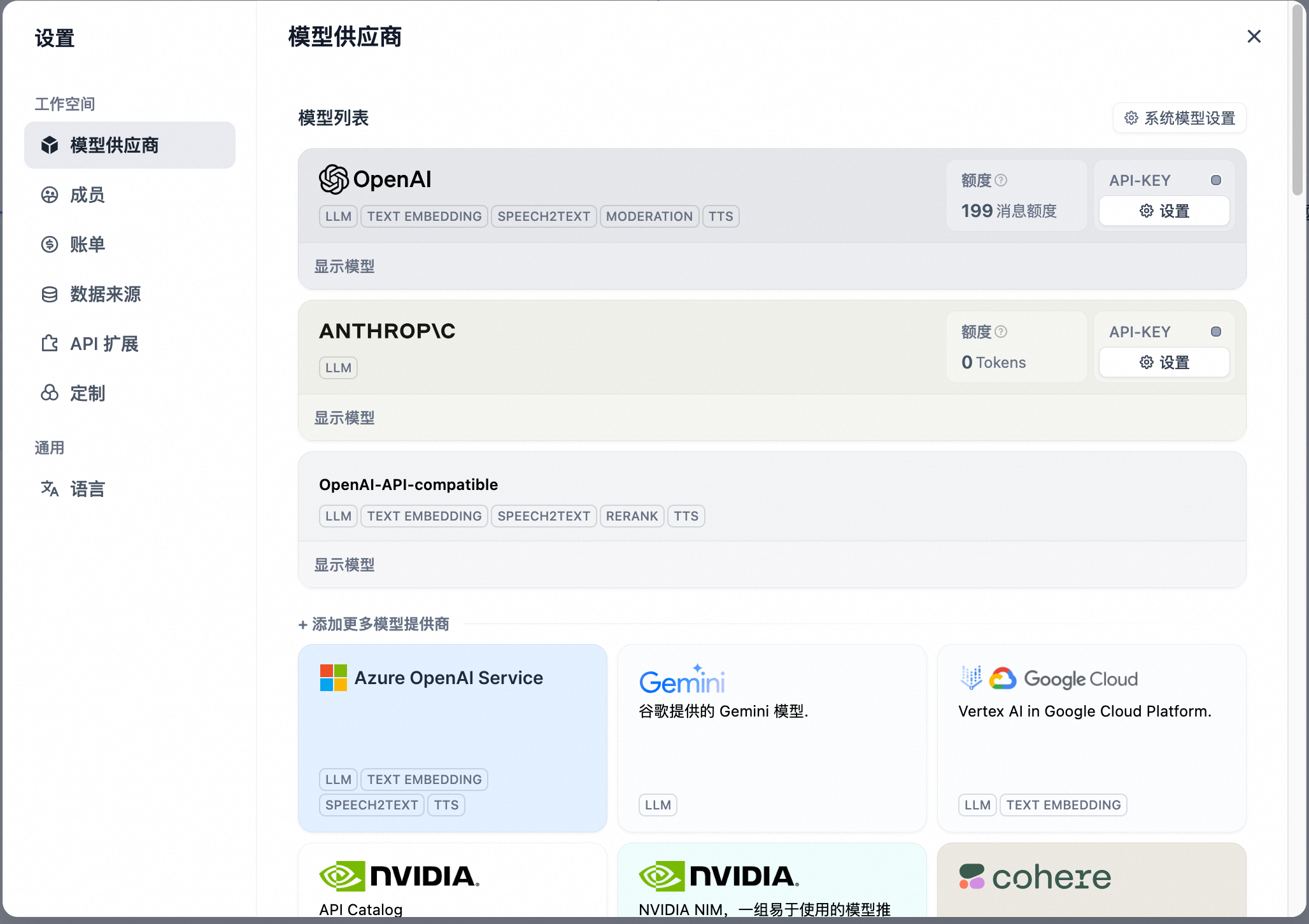Click the NVIDIA logo on API Catalog card
The width and height of the screenshot is (1309, 924).
[x=399, y=876]
